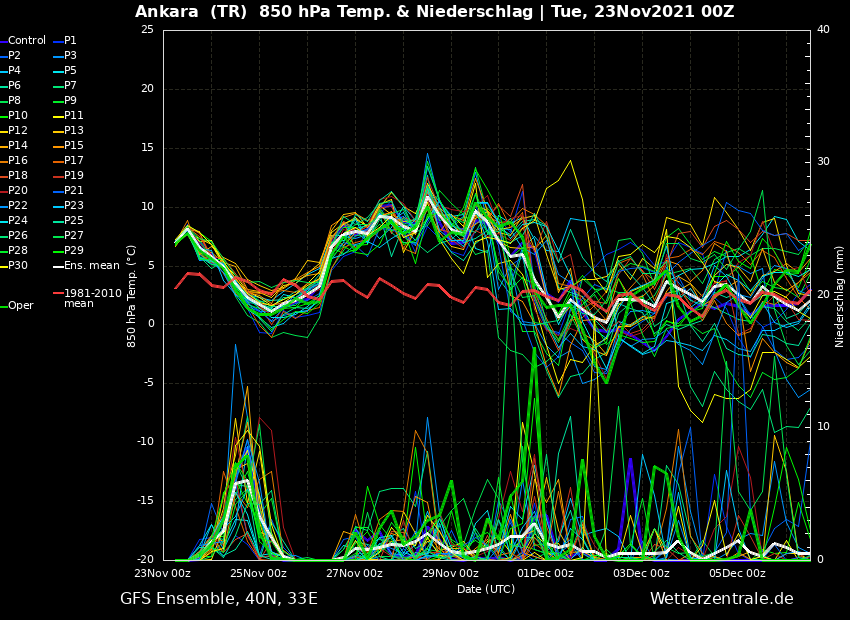
Task: Click the 25 tick on temperature axis
Action: [147, 29]
